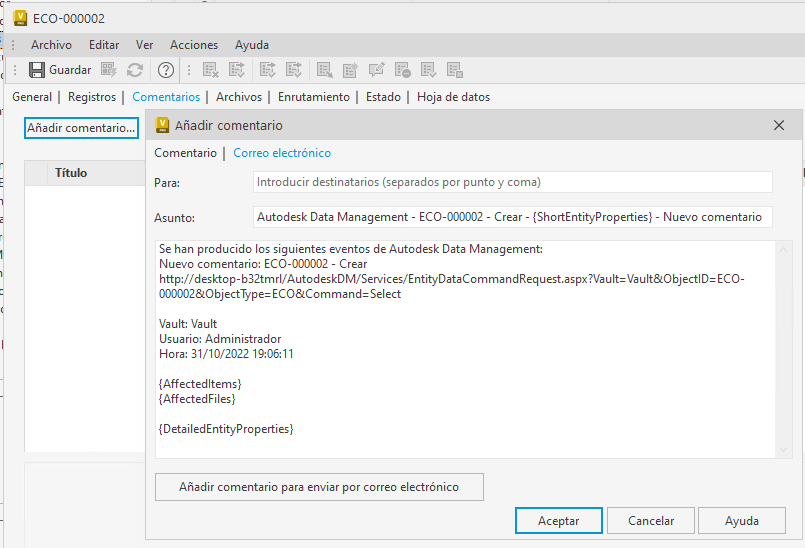Click the Guardar save icon
This screenshot has height=548, width=805.
36,70
